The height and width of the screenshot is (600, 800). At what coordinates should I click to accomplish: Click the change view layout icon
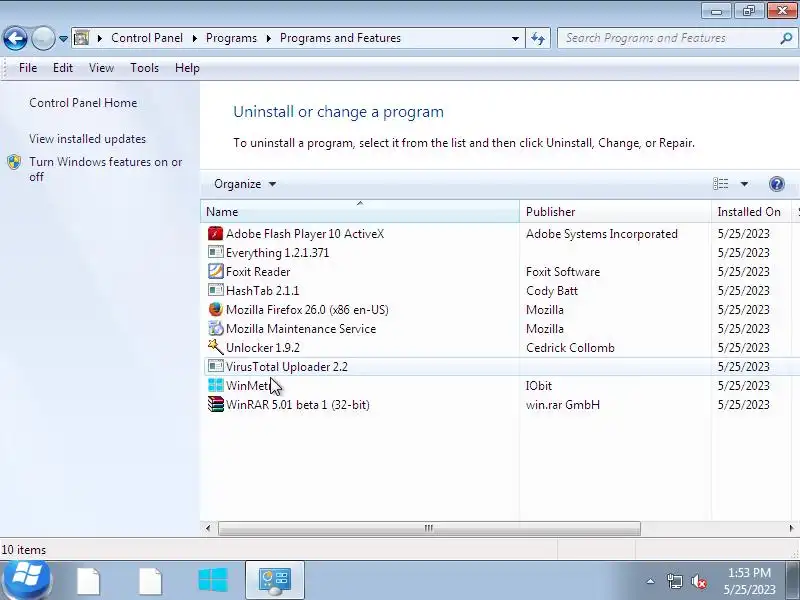[x=720, y=184]
